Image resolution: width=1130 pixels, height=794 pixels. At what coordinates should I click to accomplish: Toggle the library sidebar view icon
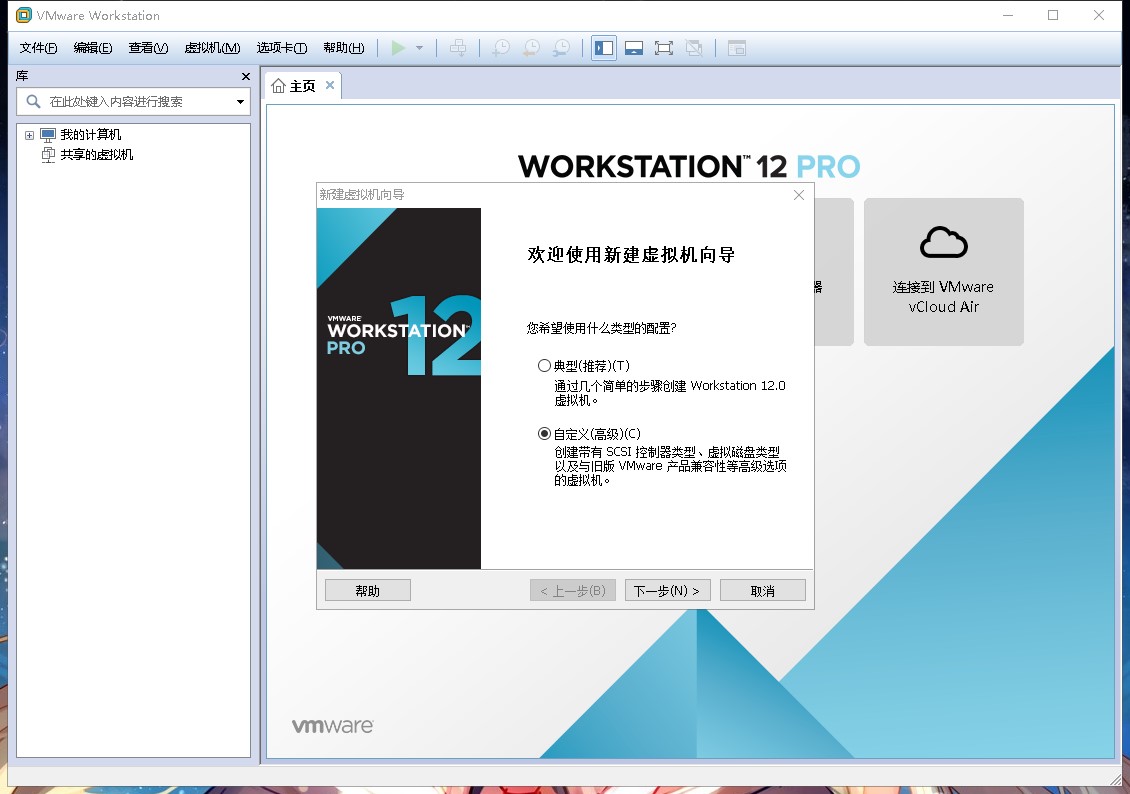604,48
